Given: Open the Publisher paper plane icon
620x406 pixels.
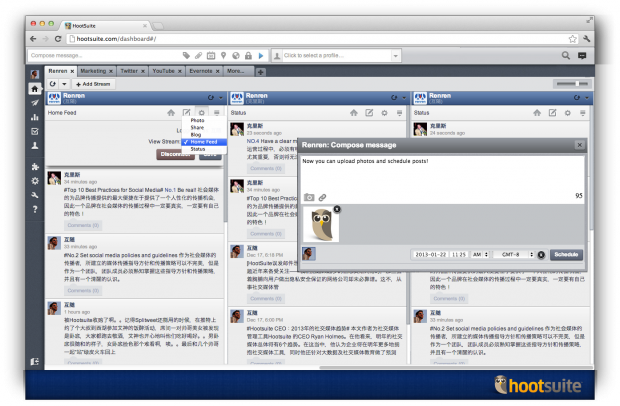Looking at the screenshot, I should point(35,103).
